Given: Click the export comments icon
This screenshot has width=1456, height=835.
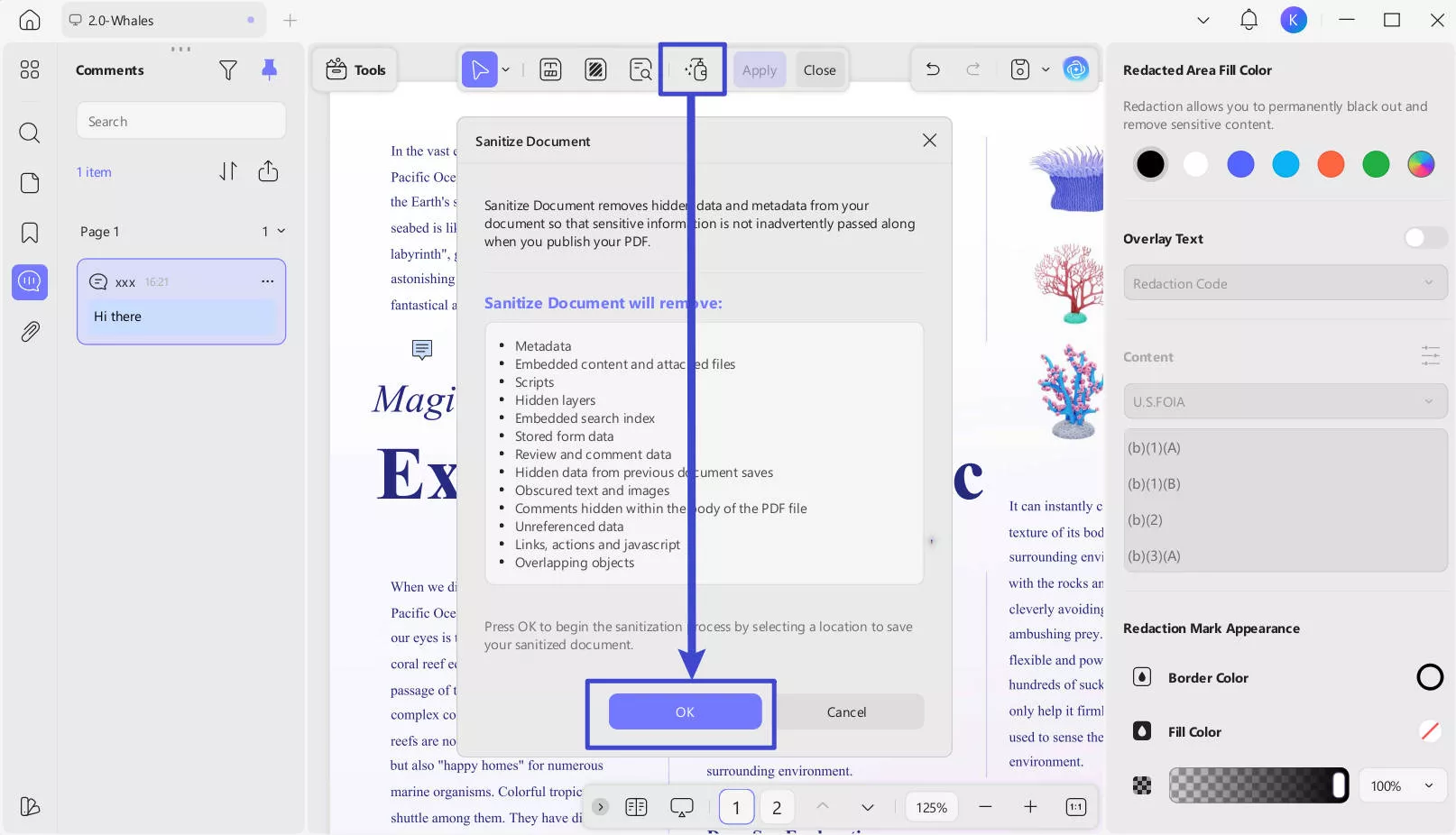Looking at the screenshot, I should pos(268,171).
